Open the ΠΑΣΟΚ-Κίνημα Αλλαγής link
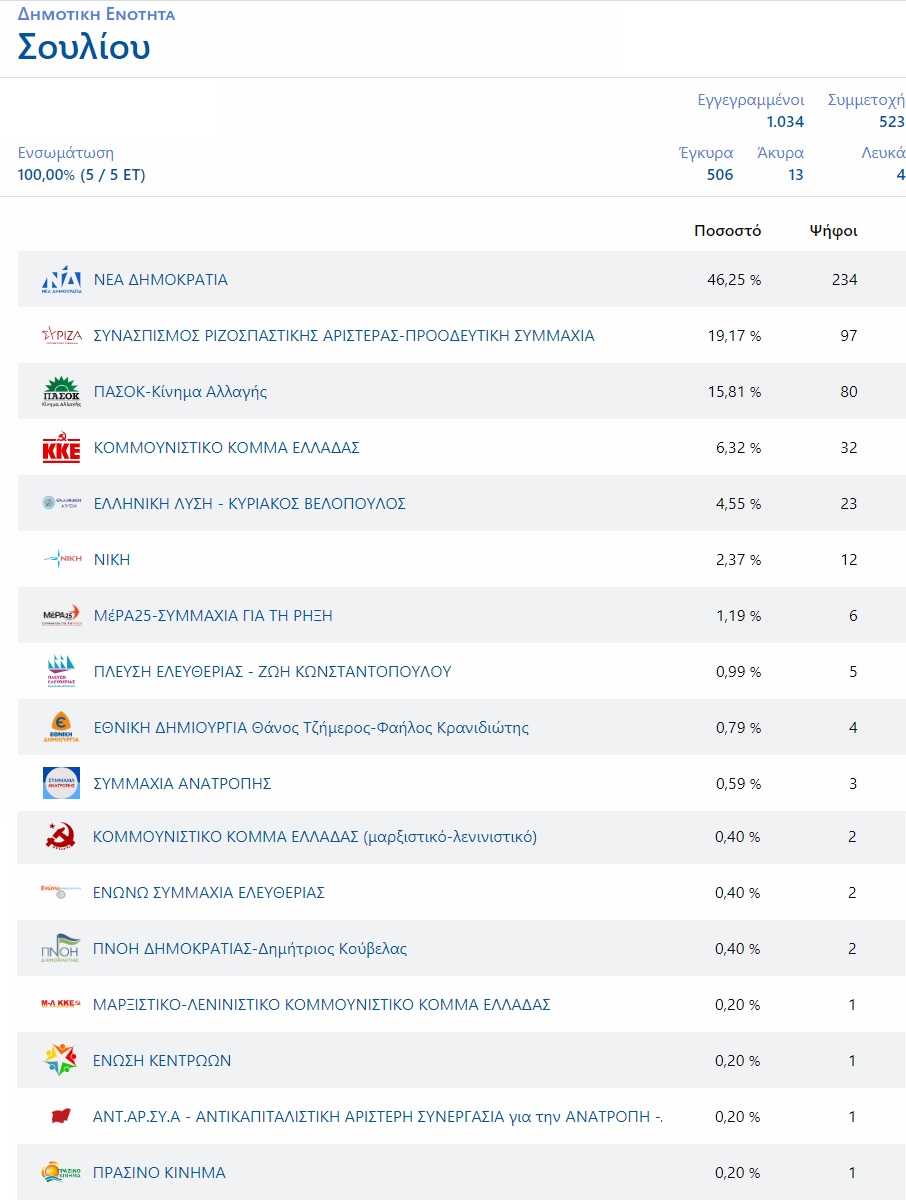The image size is (906, 1200). [181, 392]
